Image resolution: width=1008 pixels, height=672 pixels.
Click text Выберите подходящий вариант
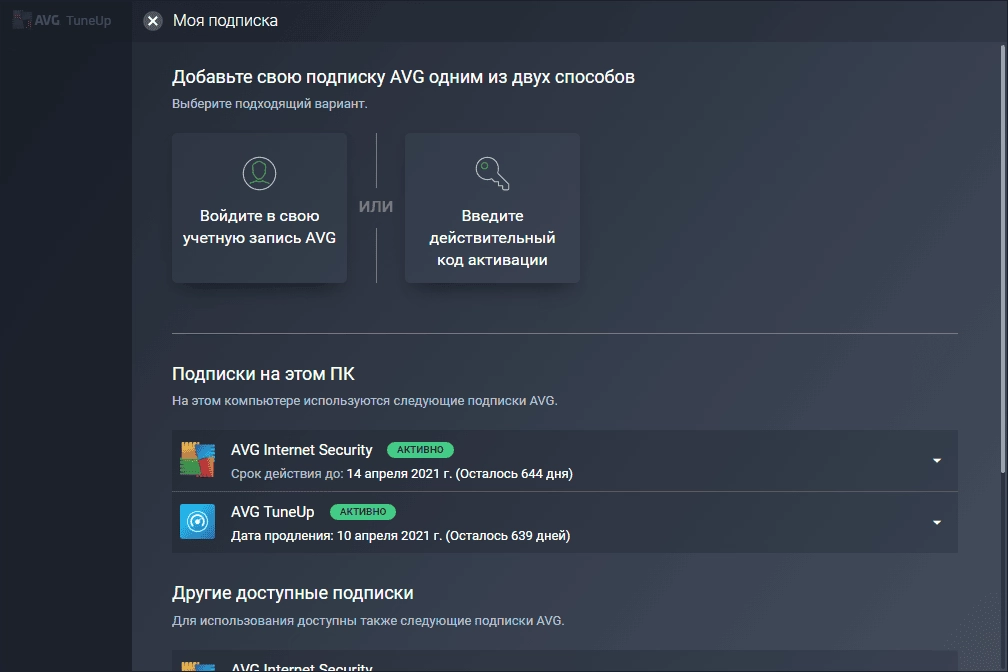[x=269, y=104]
